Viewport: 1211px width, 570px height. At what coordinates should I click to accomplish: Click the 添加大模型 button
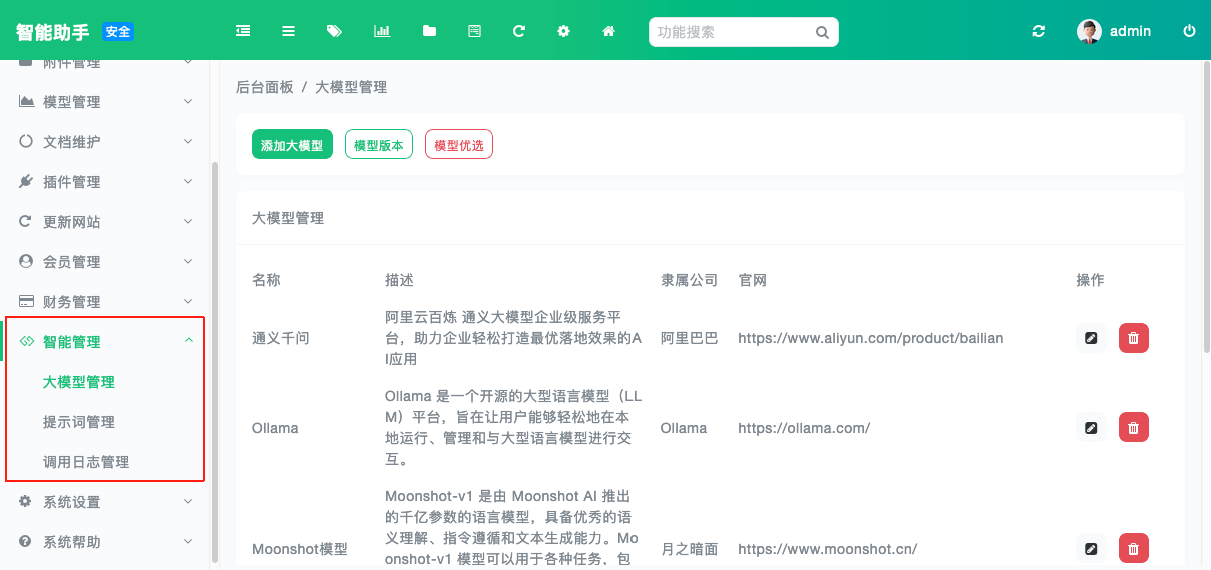[292, 145]
